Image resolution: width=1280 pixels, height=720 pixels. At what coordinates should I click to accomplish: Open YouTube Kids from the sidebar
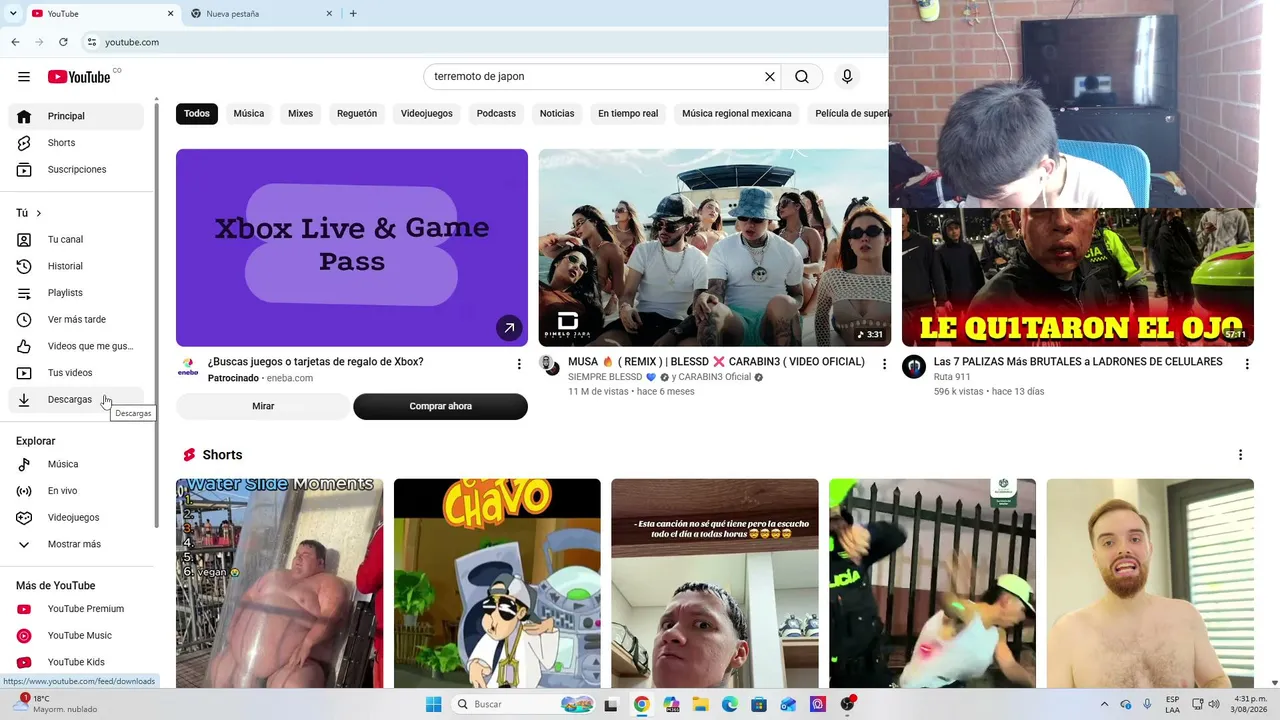pos(76,662)
